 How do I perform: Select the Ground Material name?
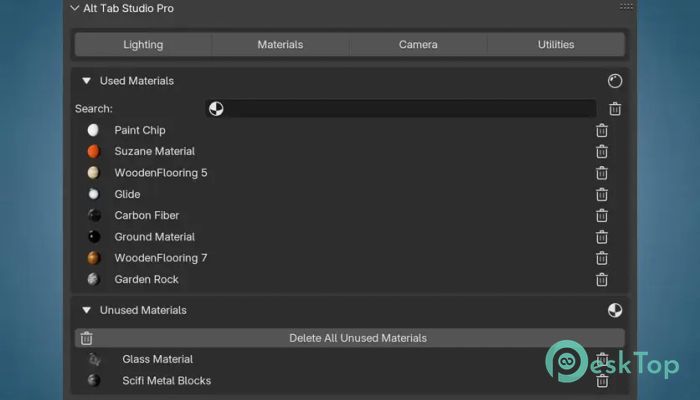click(154, 237)
